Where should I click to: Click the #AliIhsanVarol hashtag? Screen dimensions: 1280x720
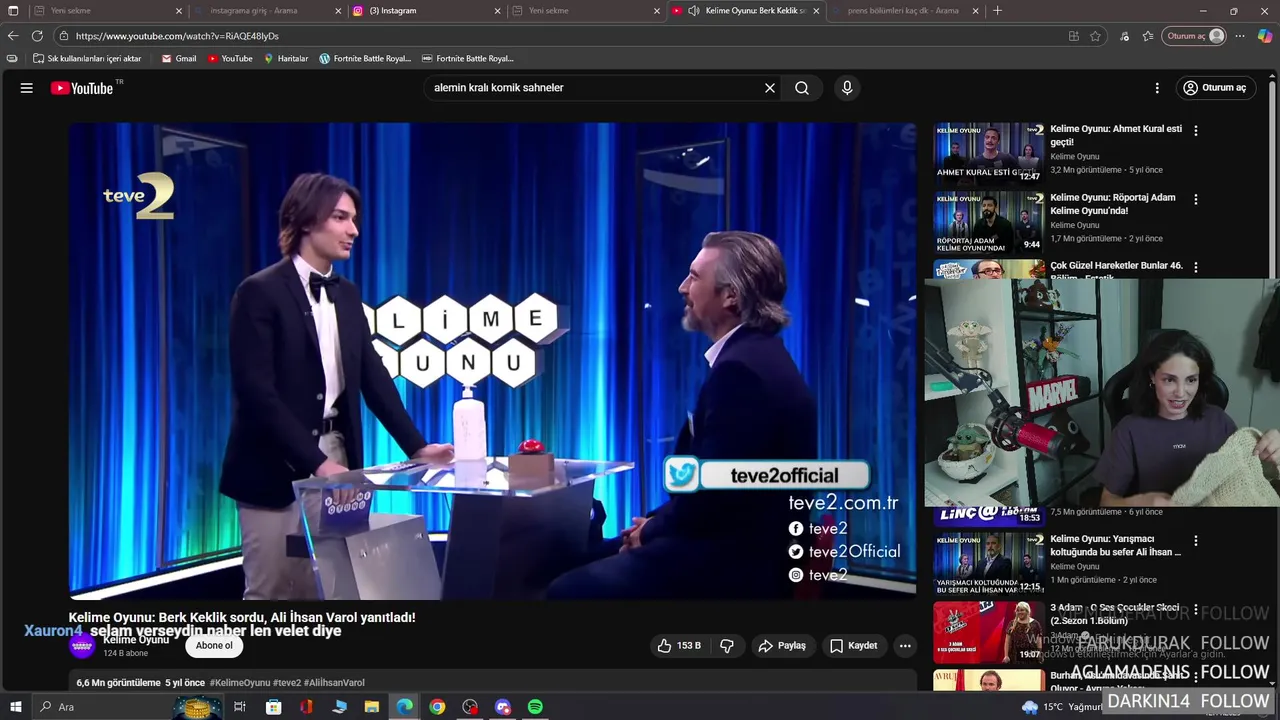coord(334,683)
